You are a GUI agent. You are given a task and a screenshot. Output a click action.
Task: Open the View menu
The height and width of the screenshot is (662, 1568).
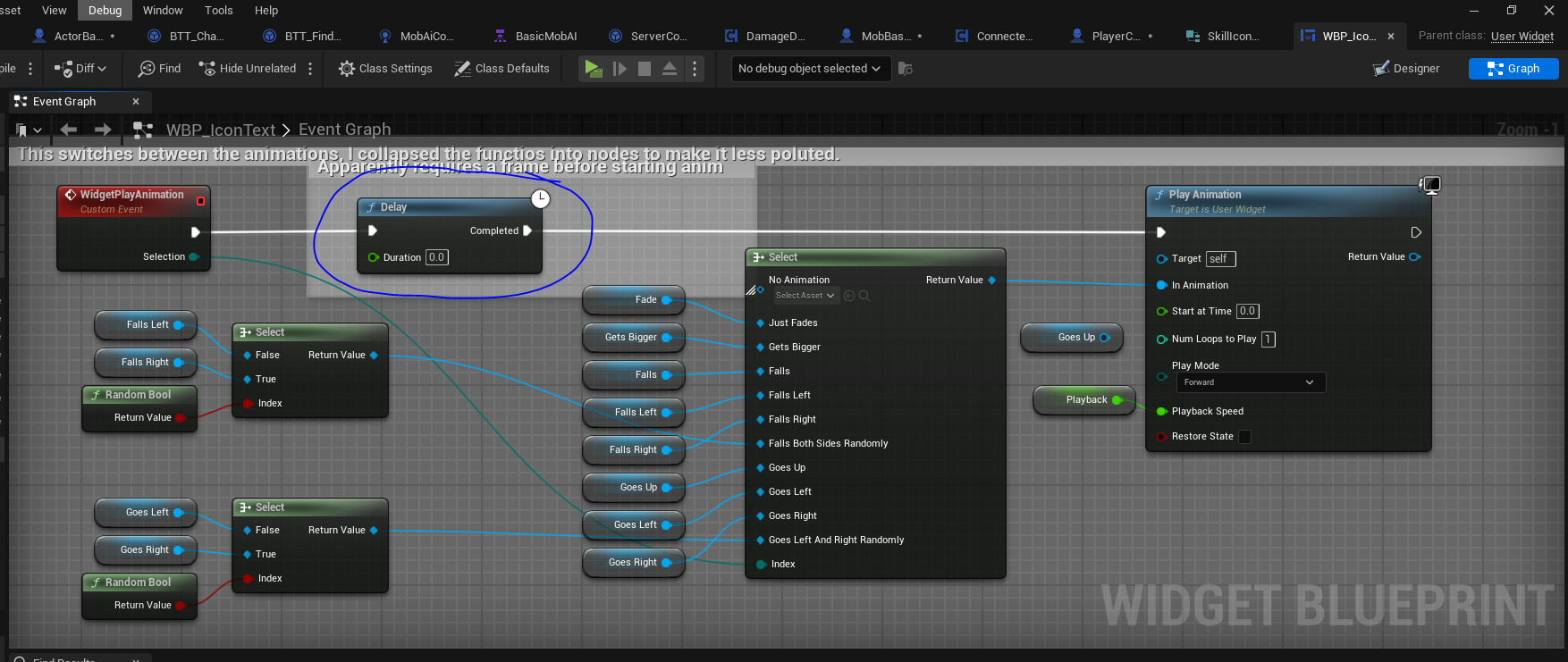click(x=55, y=10)
